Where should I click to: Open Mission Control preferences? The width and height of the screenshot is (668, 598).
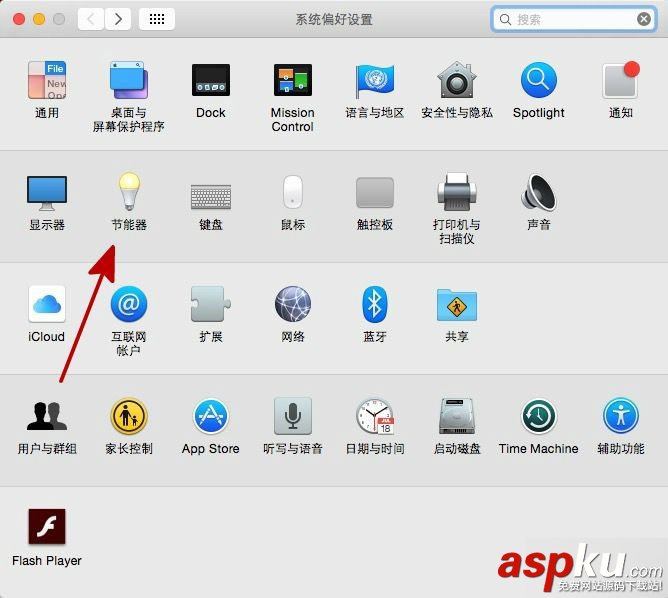coord(293,80)
